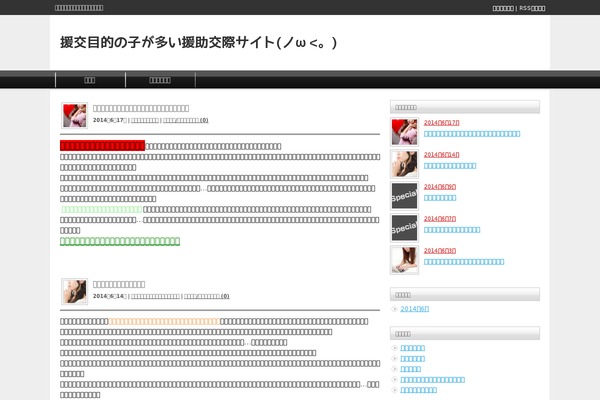Click the red 2014-6-3 date link in the sidebar
The width and height of the screenshot is (600, 400).
440,251
